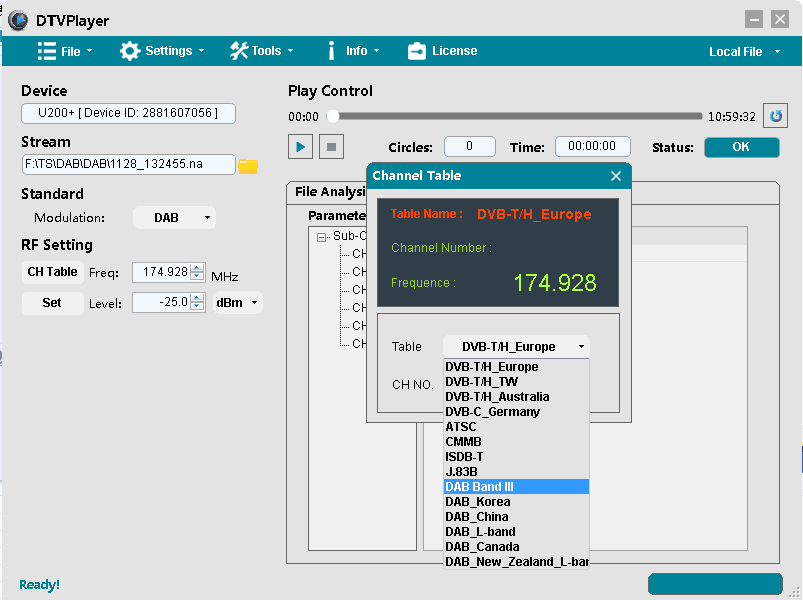Select DVB-T/H_TW from the list

(516, 381)
